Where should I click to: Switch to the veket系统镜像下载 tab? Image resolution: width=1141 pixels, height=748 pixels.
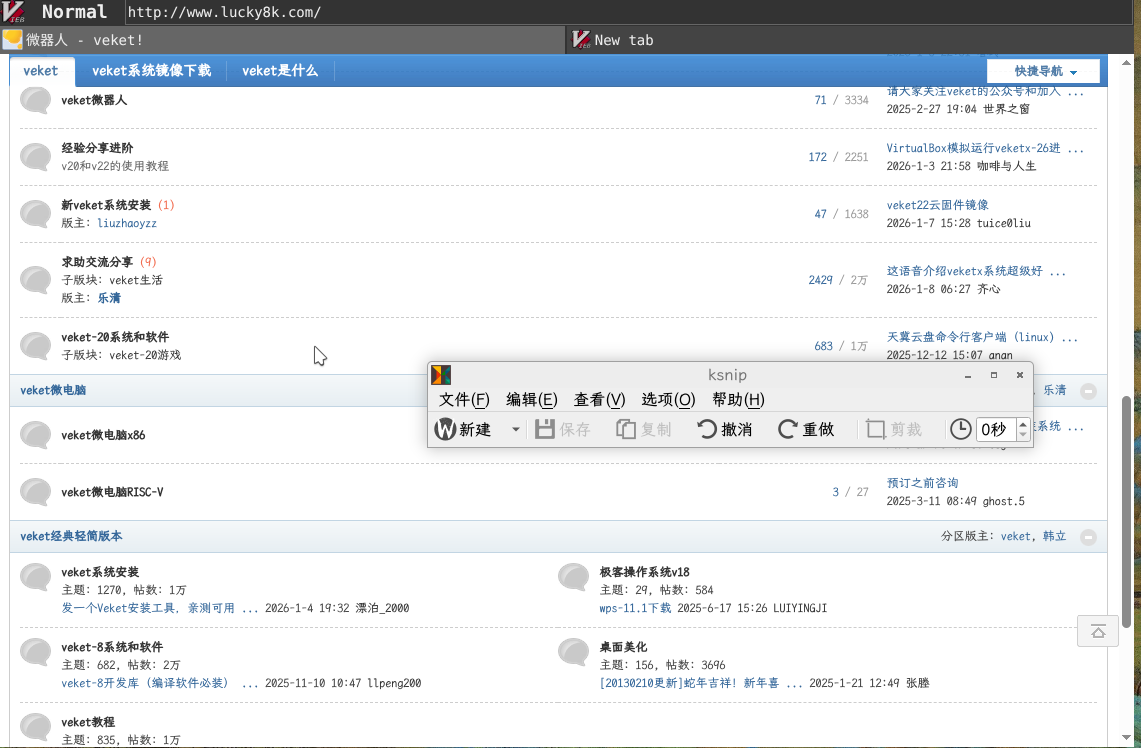[151, 71]
